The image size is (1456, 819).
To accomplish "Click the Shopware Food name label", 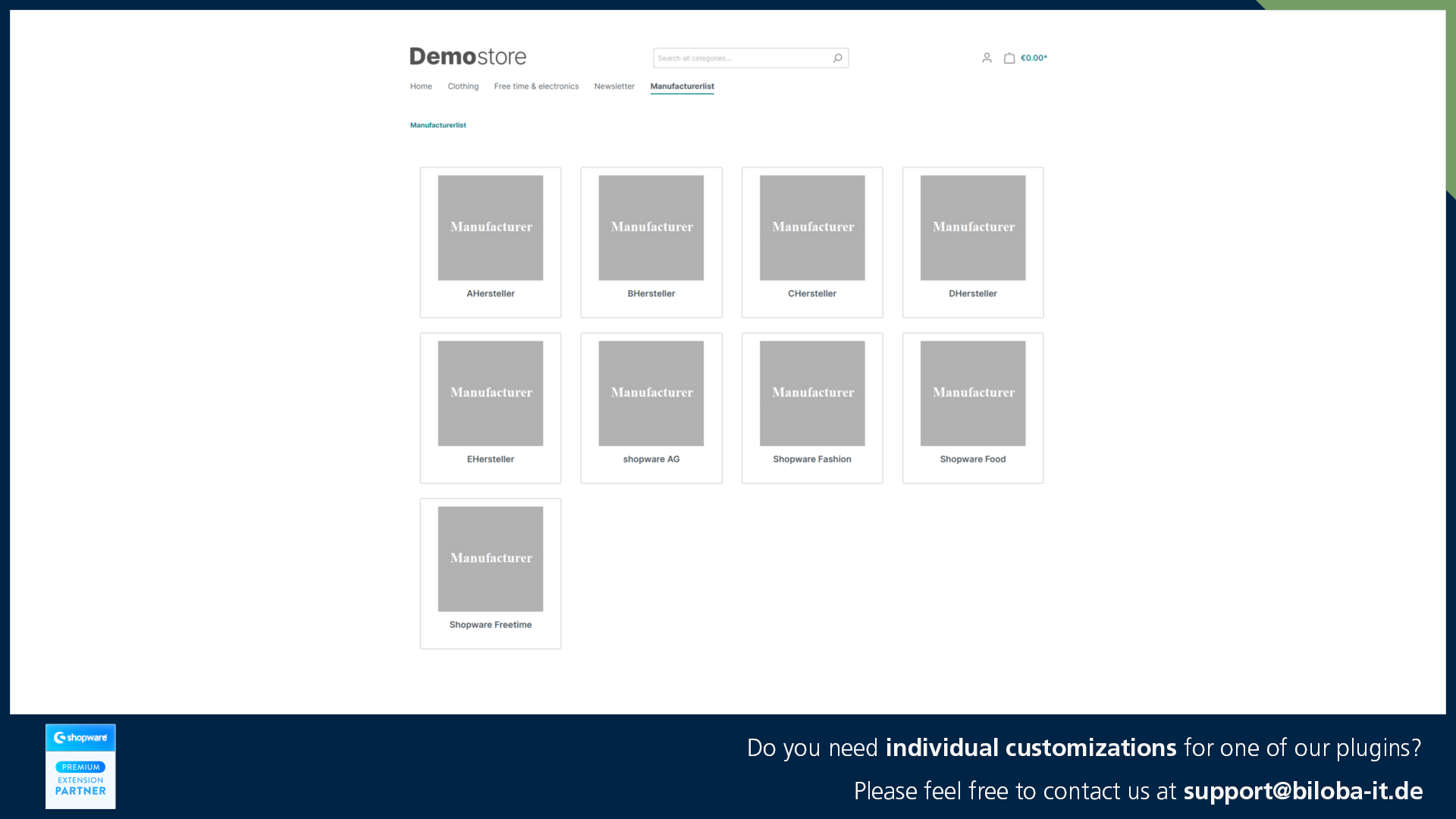I will click(x=973, y=459).
